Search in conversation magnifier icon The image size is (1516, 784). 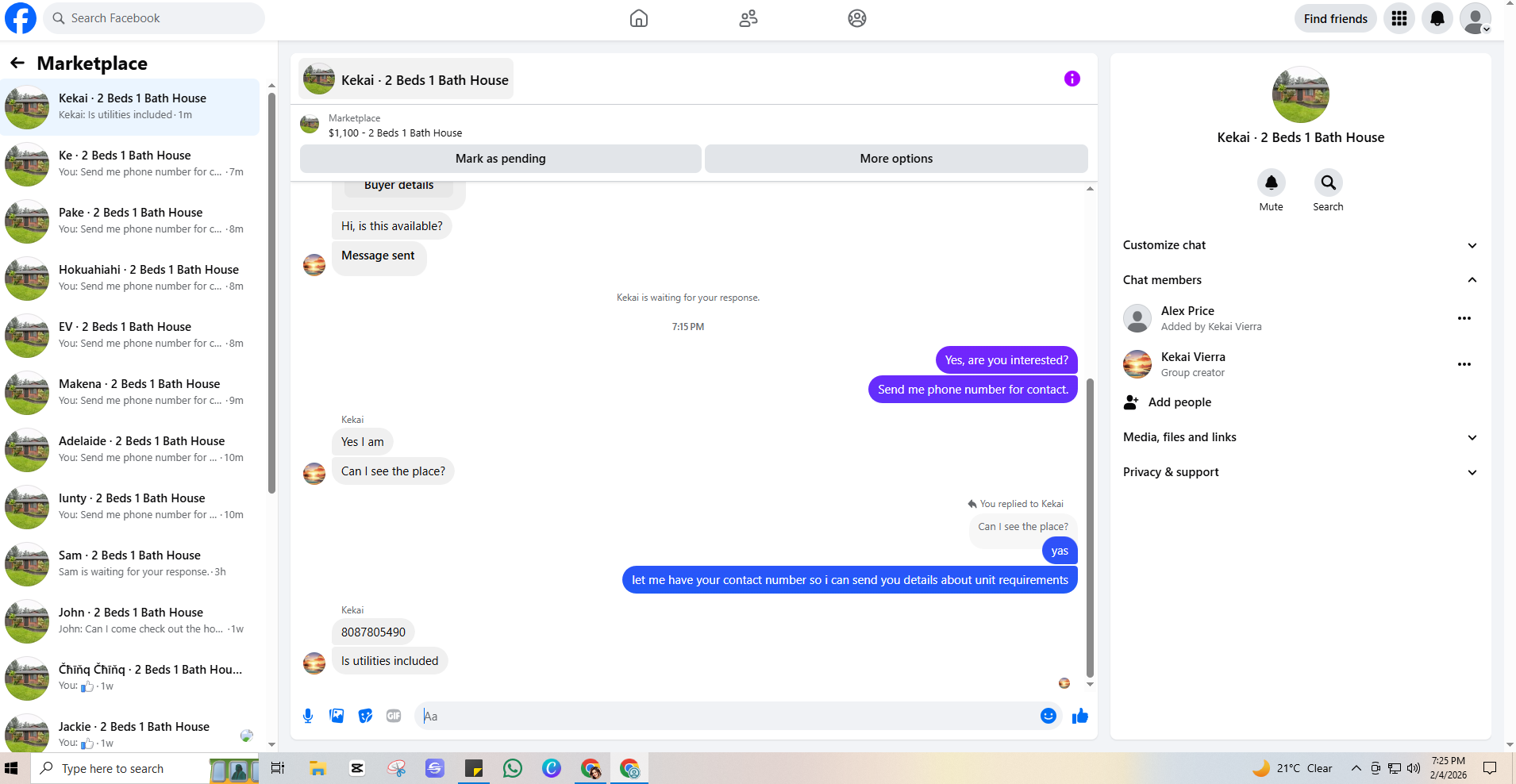(1328, 183)
